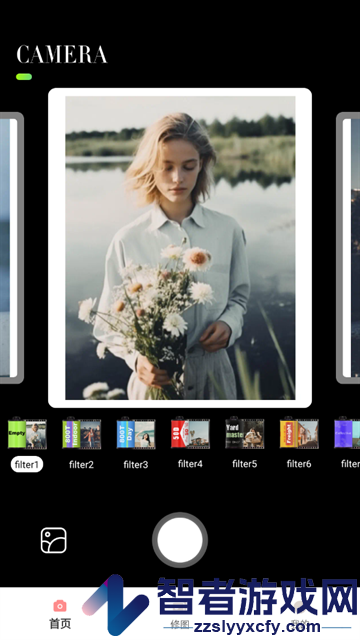360x640 pixels.
Task: Choose the yellow Freight film roll thumbnail
Action: click(x=299, y=433)
